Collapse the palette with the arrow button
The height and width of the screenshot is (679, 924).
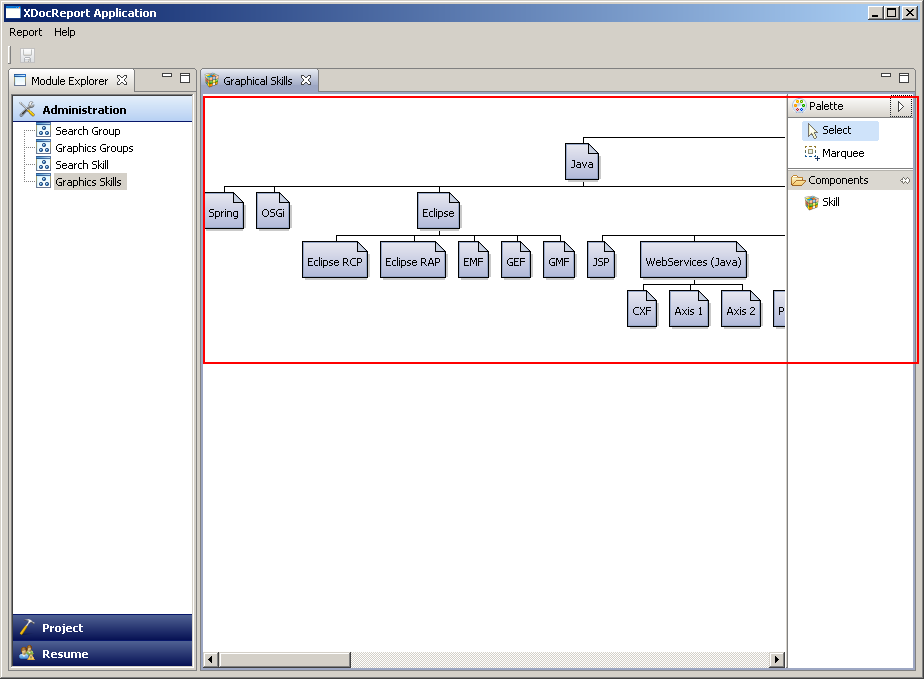click(x=901, y=107)
